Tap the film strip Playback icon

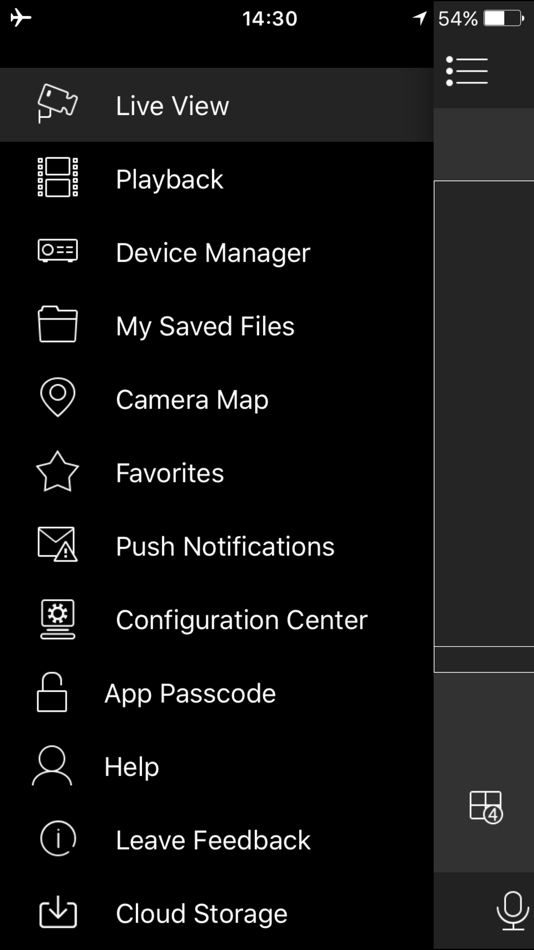58,178
